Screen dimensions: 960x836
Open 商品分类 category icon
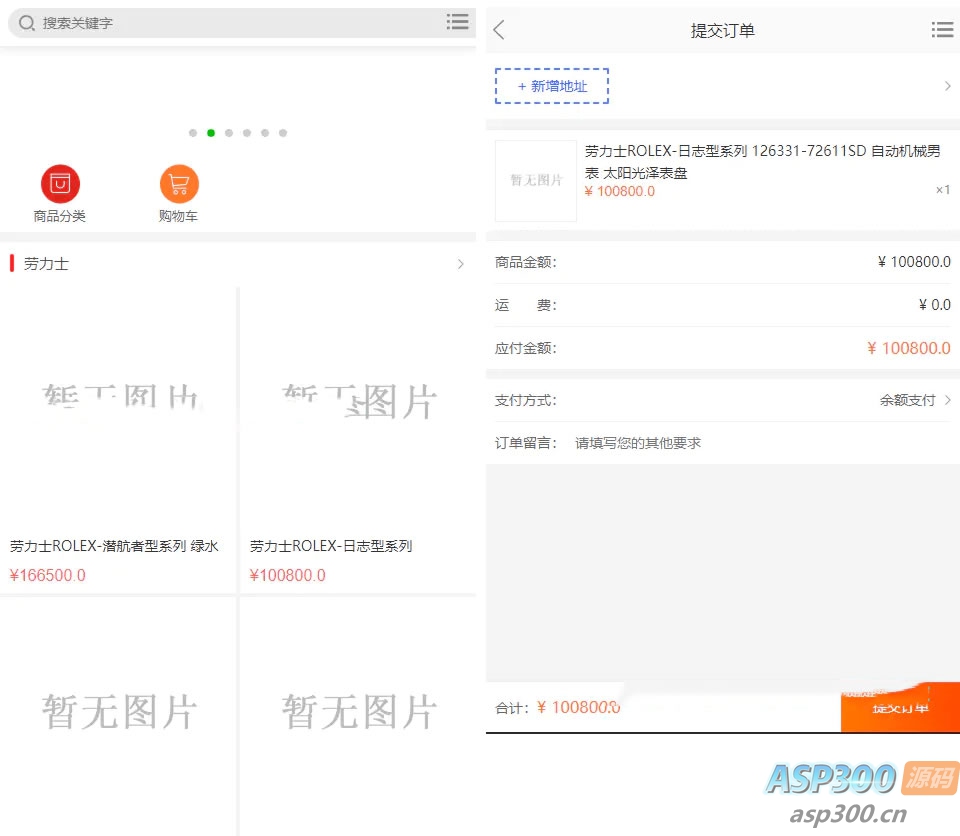pos(60,184)
